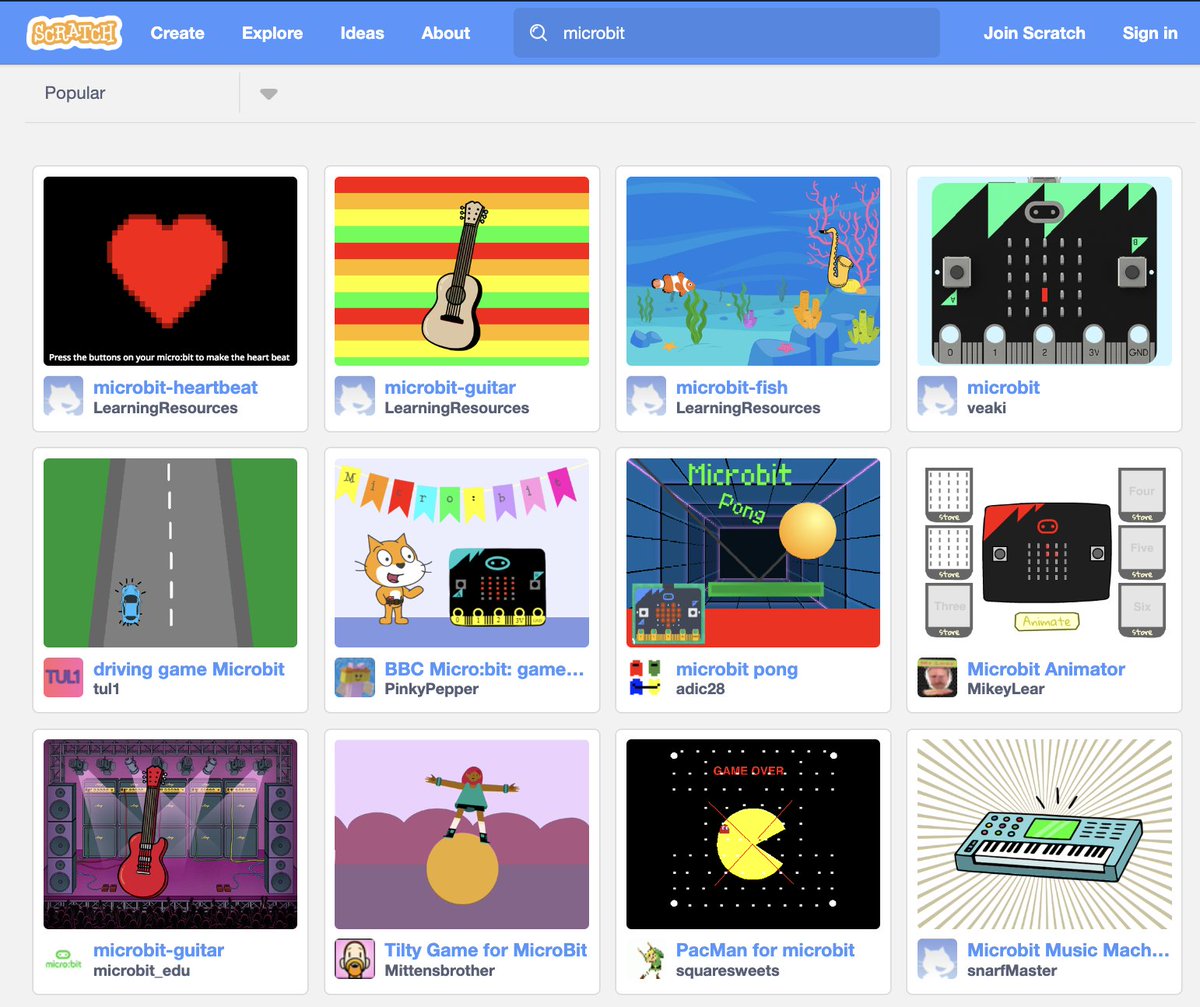Click author name snarfMaster
Image resolution: width=1200 pixels, height=1007 pixels.
click(x=1012, y=971)
